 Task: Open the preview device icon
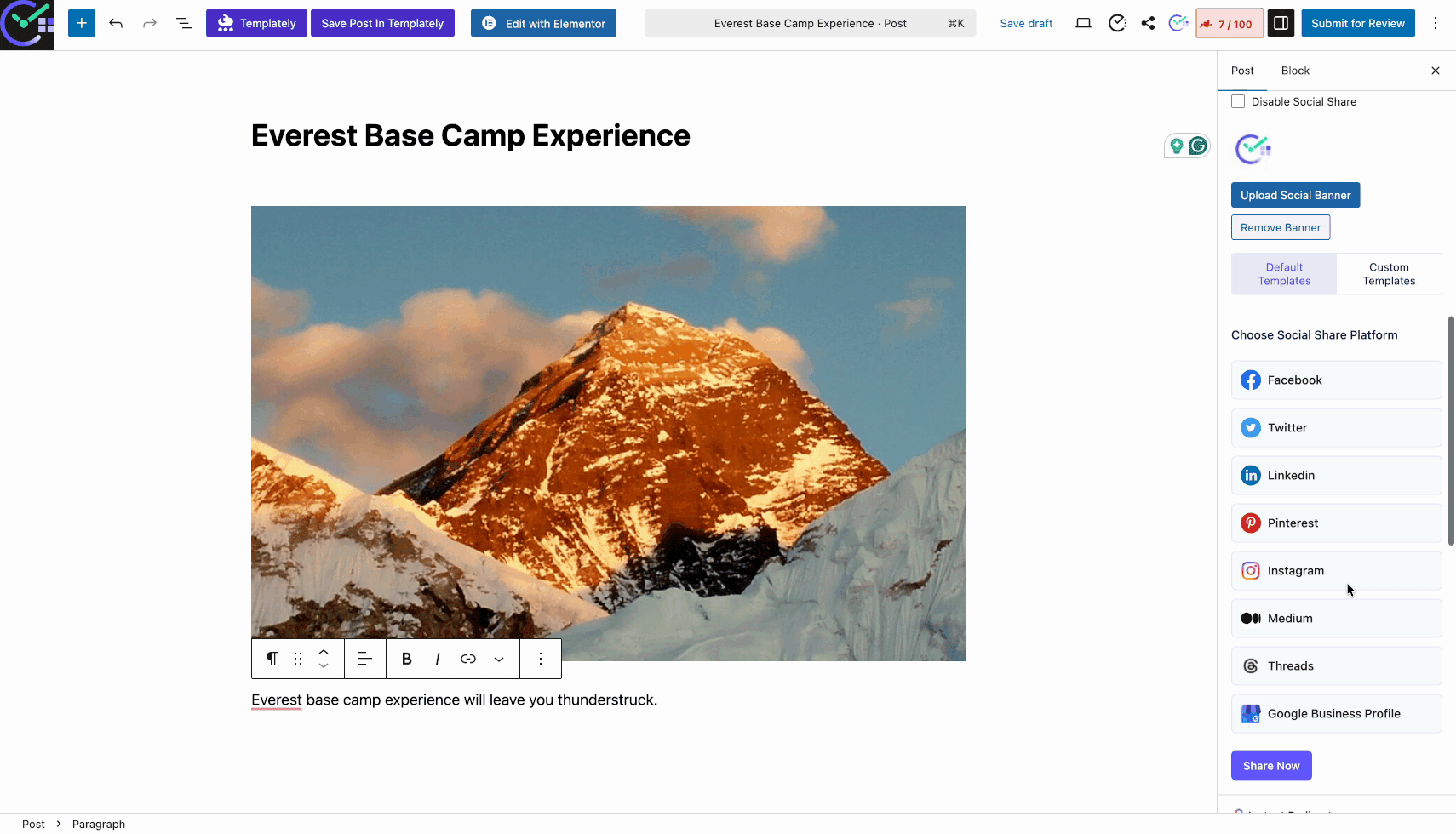point(1084,23)
